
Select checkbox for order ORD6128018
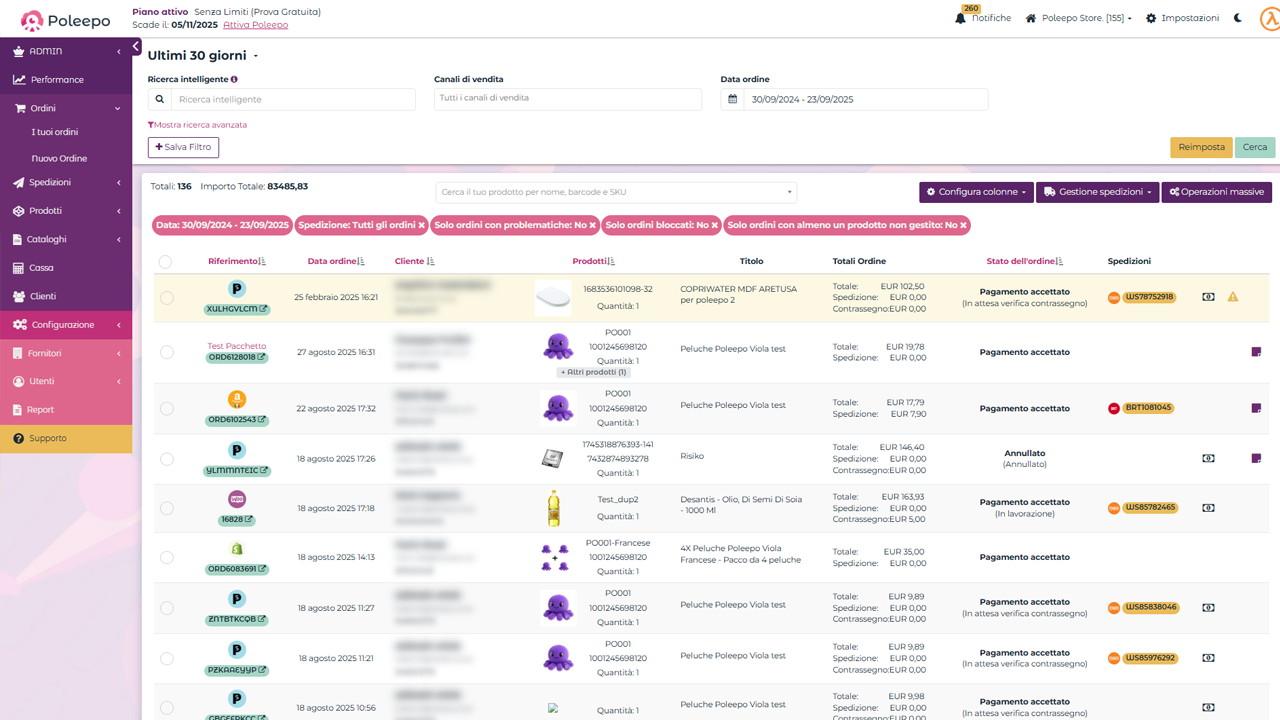pos(166,352)
